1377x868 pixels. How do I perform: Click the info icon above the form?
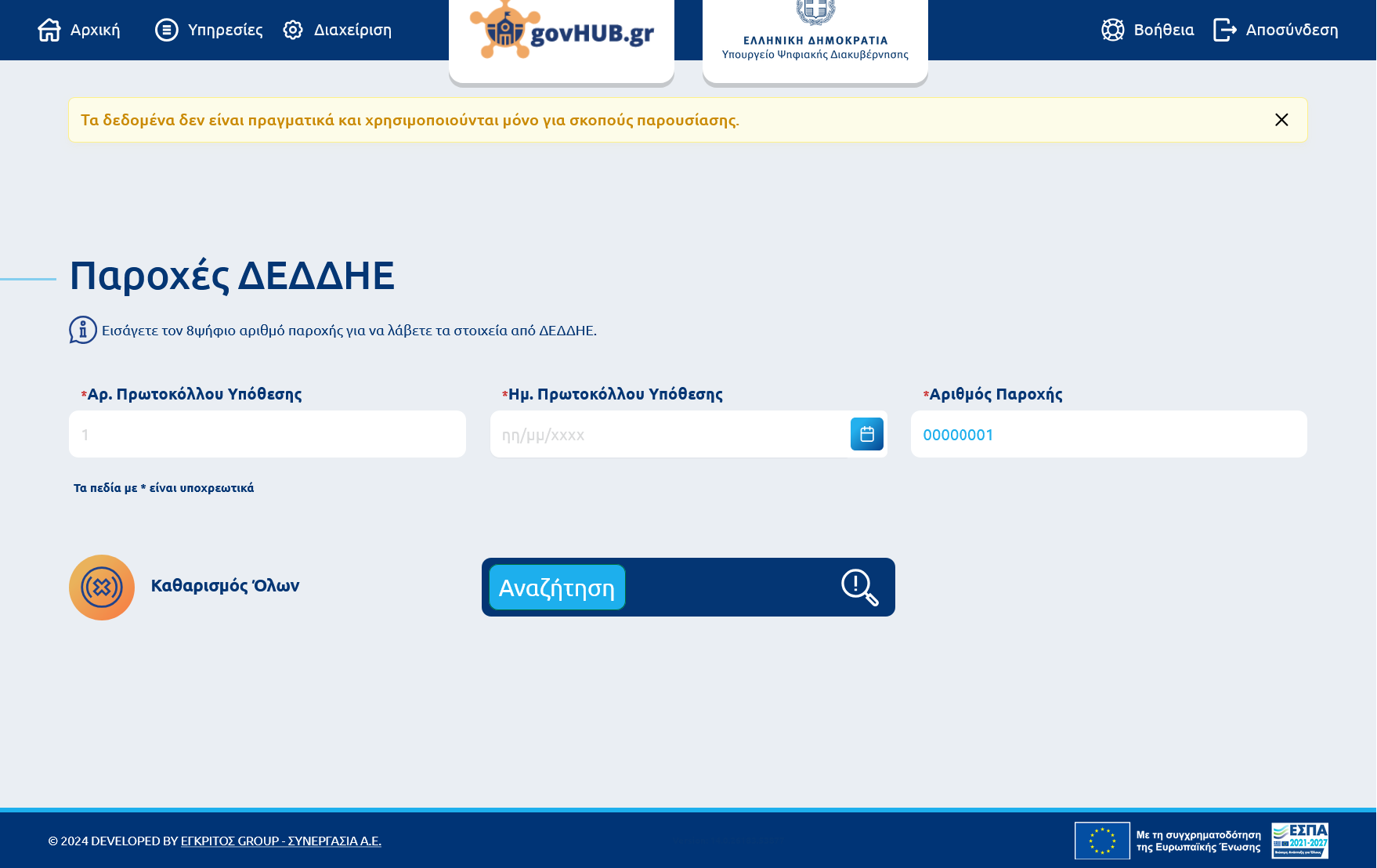point(83,330)
